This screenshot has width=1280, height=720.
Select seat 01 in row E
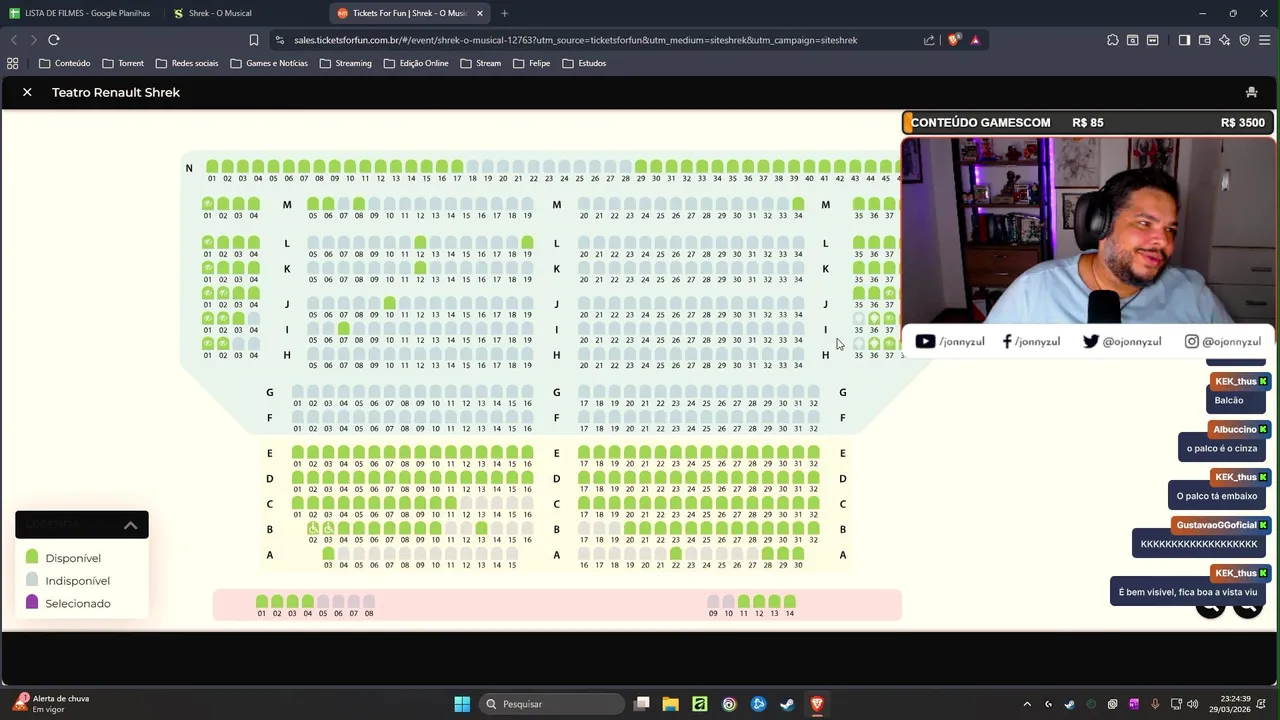click(298, 453)
